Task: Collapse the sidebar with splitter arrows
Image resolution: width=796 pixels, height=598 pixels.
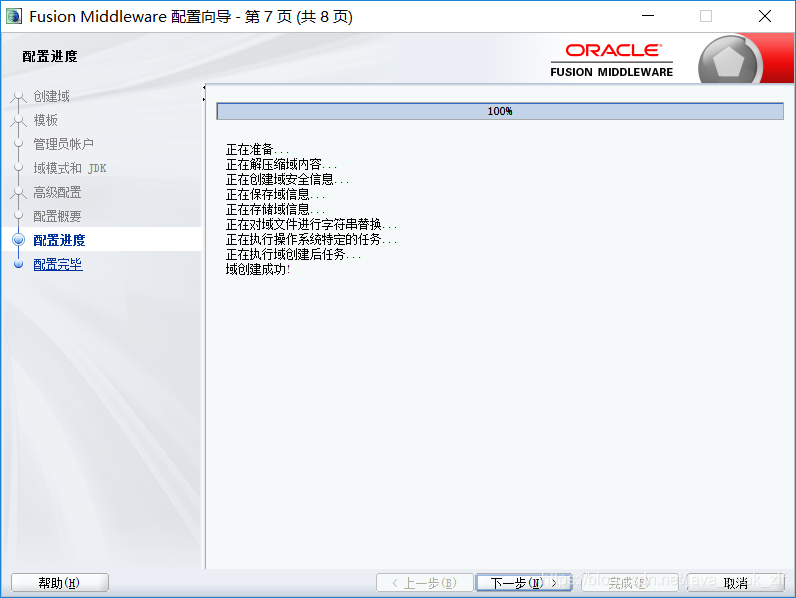Action: pos(204,93)
